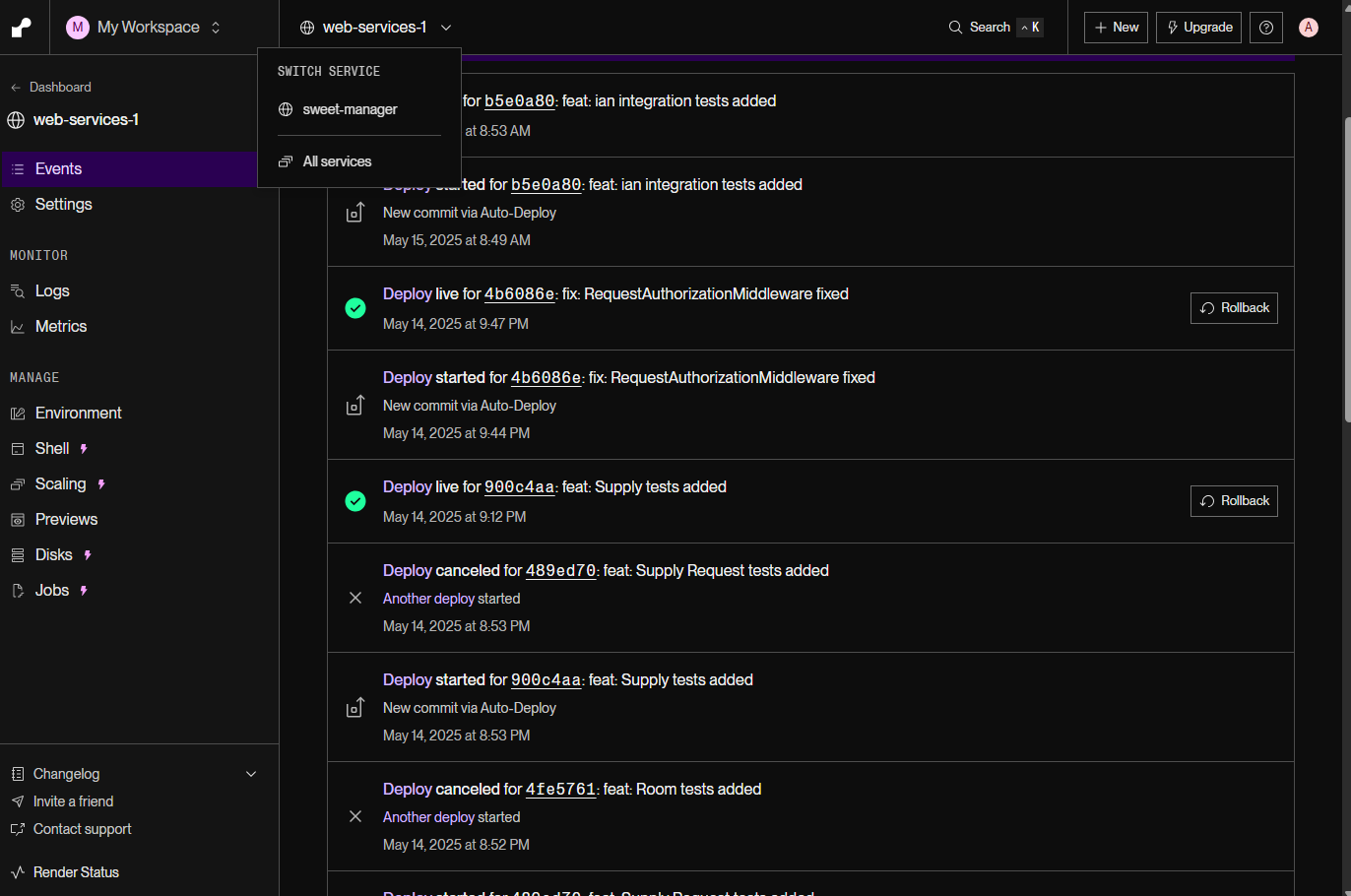Click the Jobs icon in sidebar

click(x=17, y=591)
